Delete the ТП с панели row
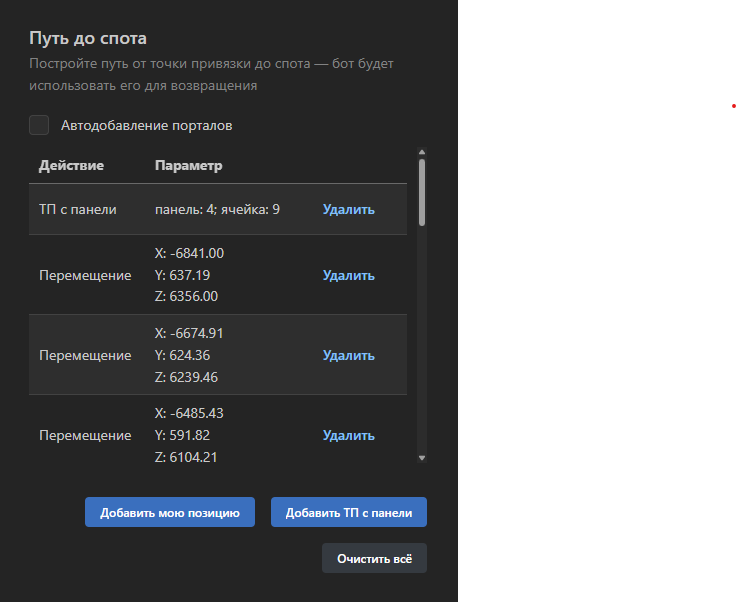The height and width of the screenshot is (602, 737). point(348,209)
